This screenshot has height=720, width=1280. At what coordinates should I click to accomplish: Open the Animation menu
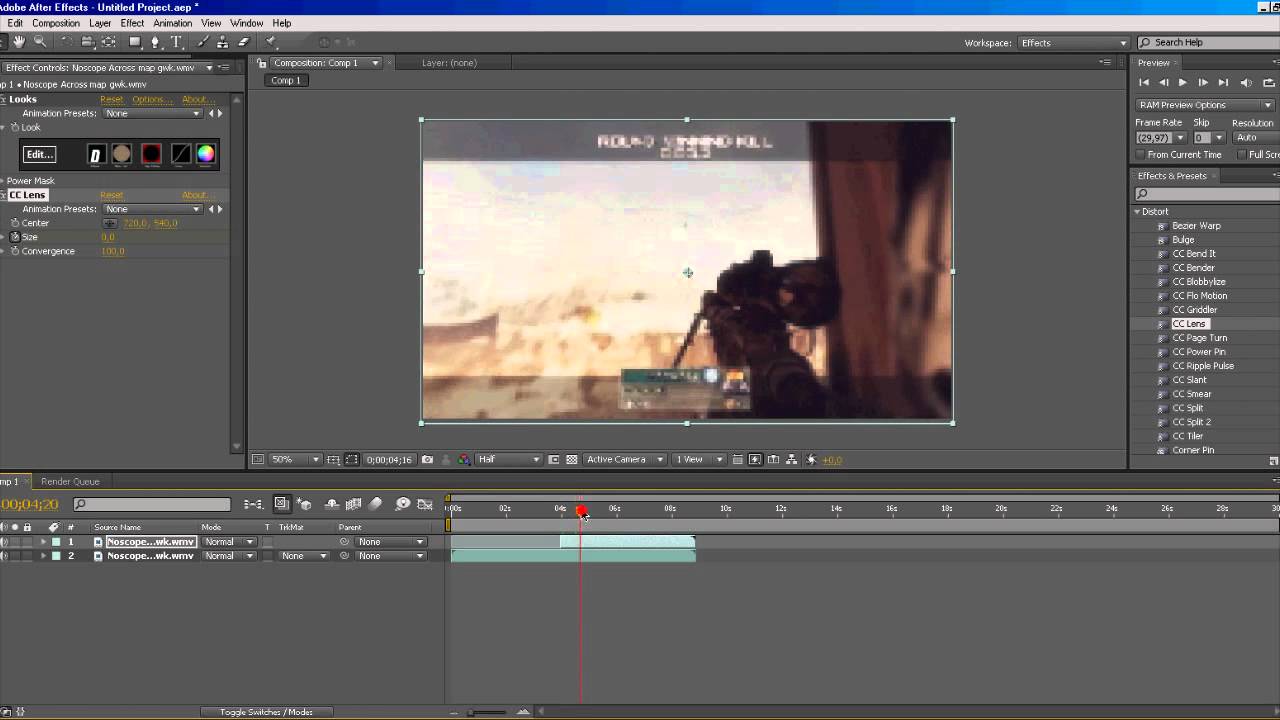pyautogui.click(x=172, y=23)
